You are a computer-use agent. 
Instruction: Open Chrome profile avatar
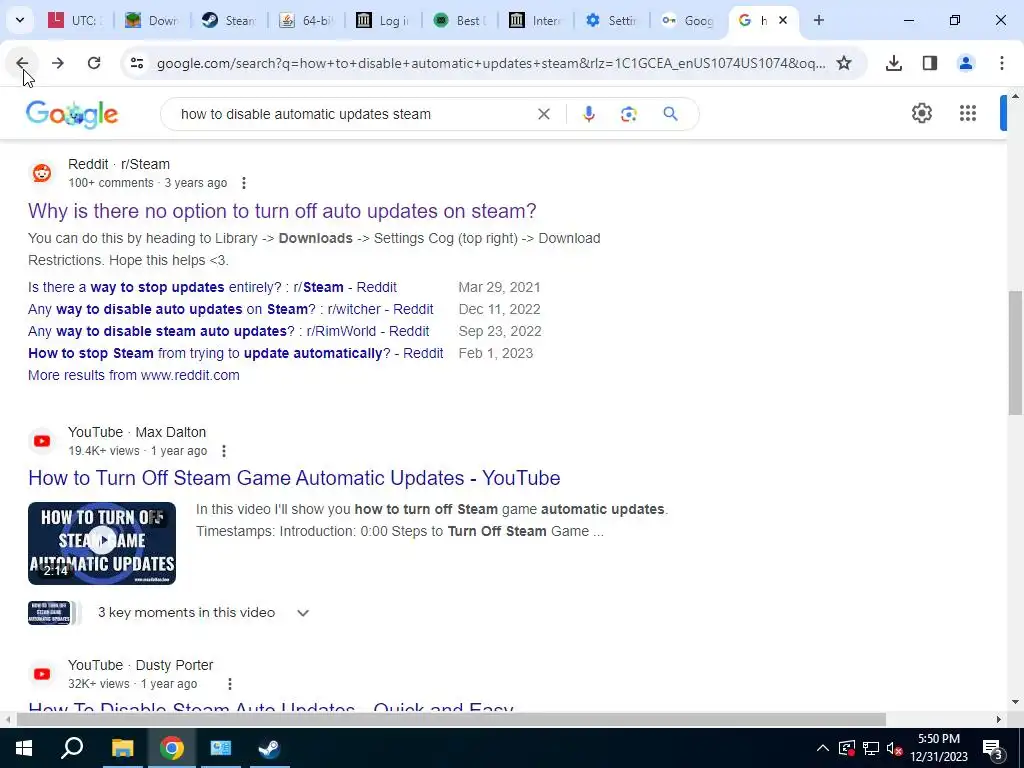click(965, 63)
